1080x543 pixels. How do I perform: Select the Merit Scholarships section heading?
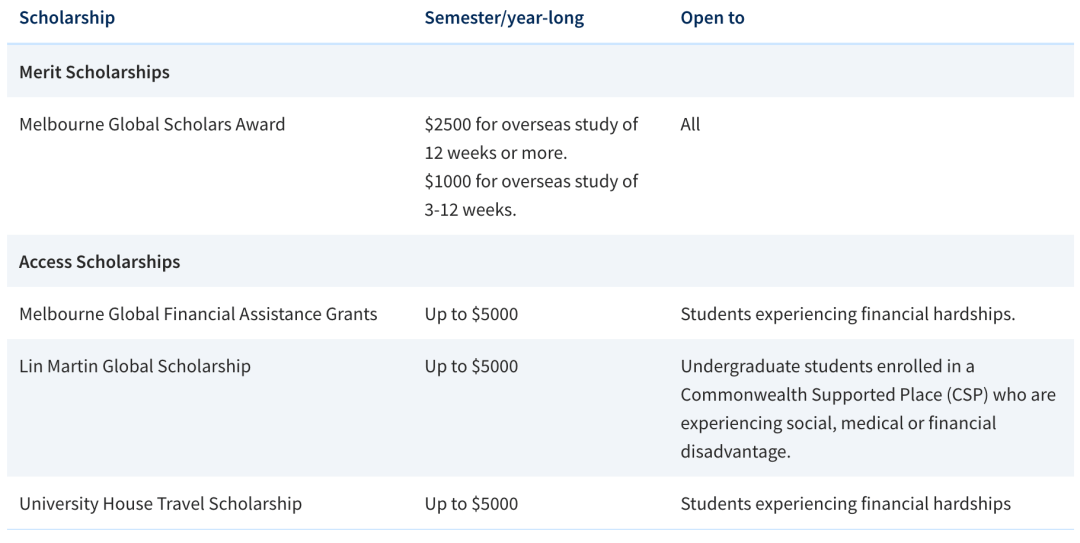coord(94,72)
